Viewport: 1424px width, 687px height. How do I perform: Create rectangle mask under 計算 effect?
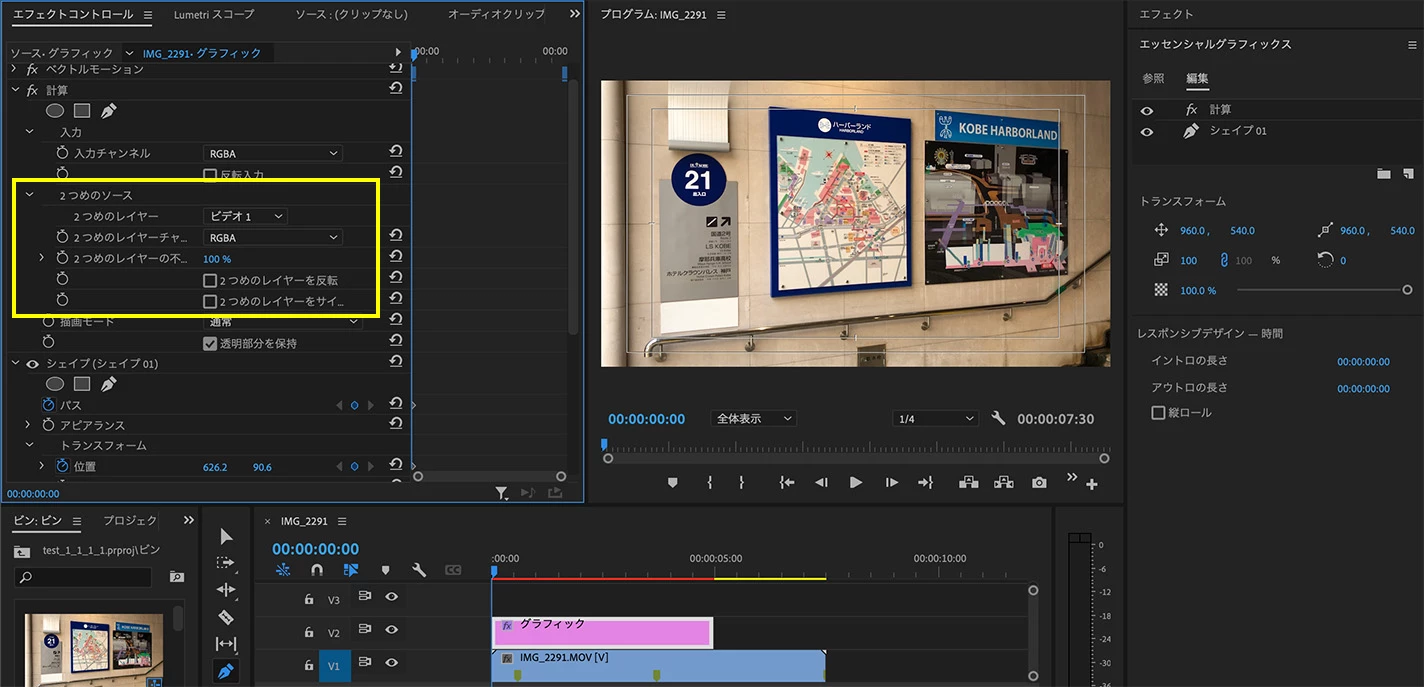pyautogui.click(x=82, y=111)
